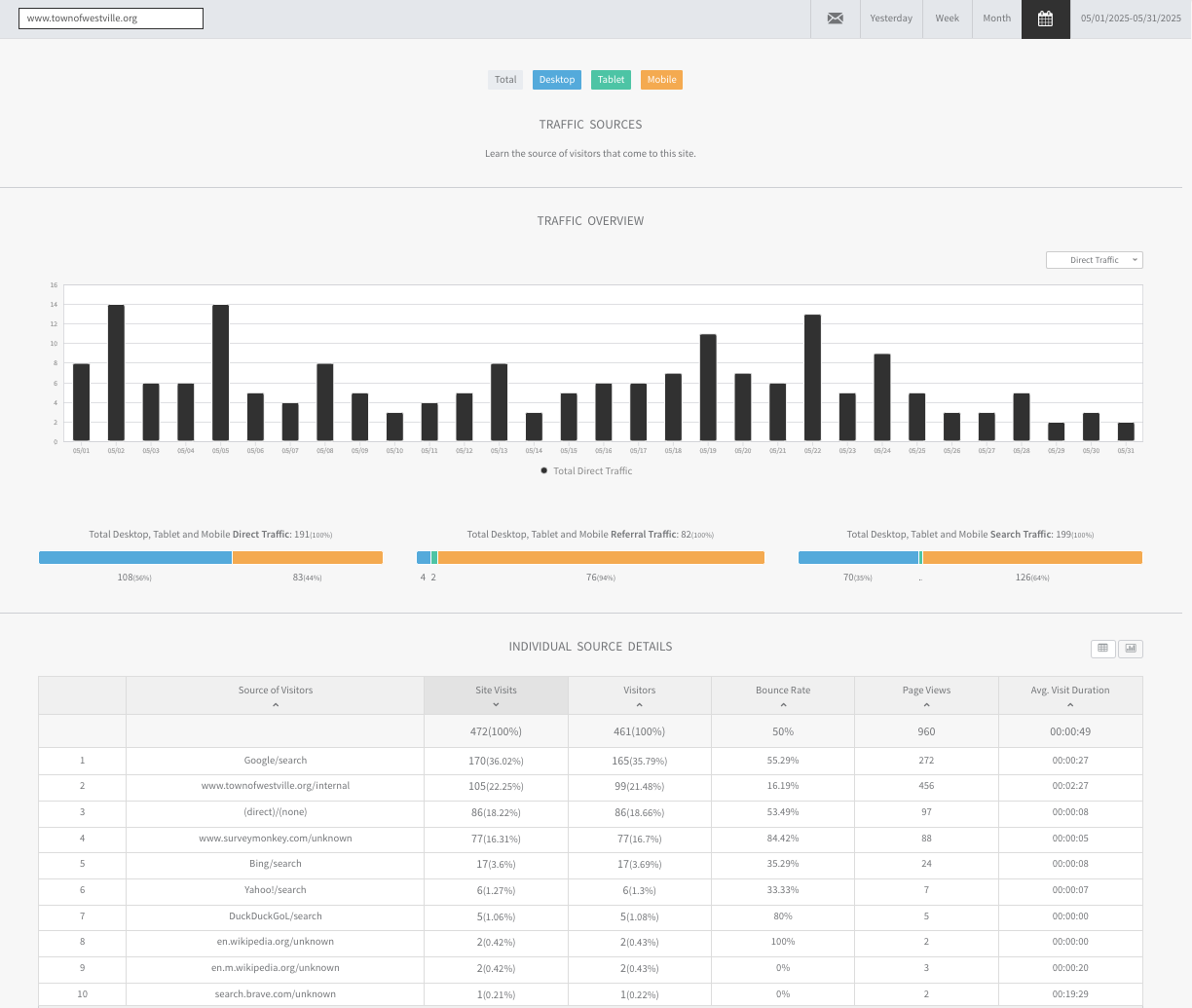The height and width of the screenshot is (1008, 1192).
Task: Toggle the Desktop device filter
Action: point(557,80)
